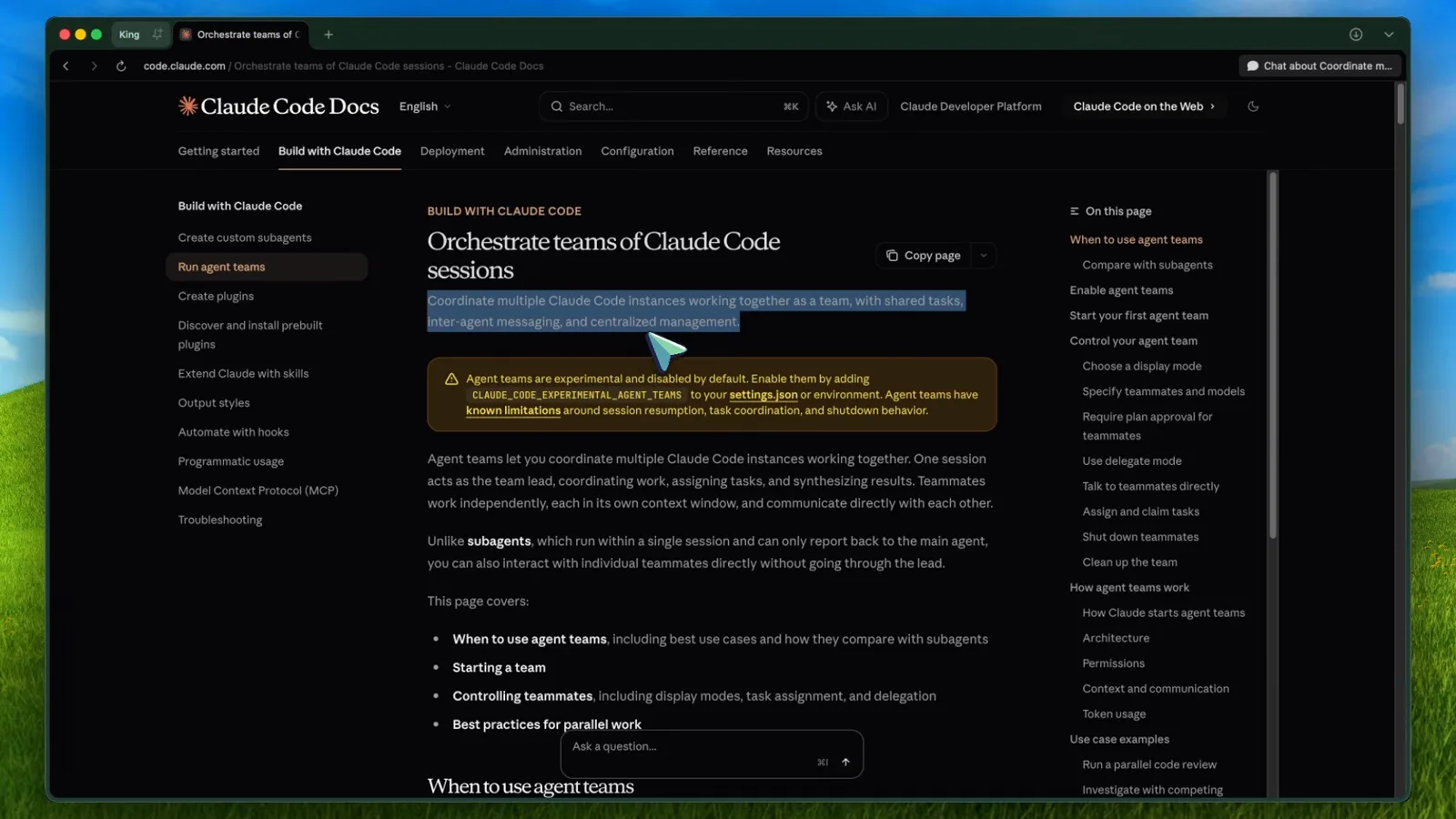Screen dimensions: 1456x819
Task: Go forward with the browser forward arrow
Action: [x=93, y=66]
